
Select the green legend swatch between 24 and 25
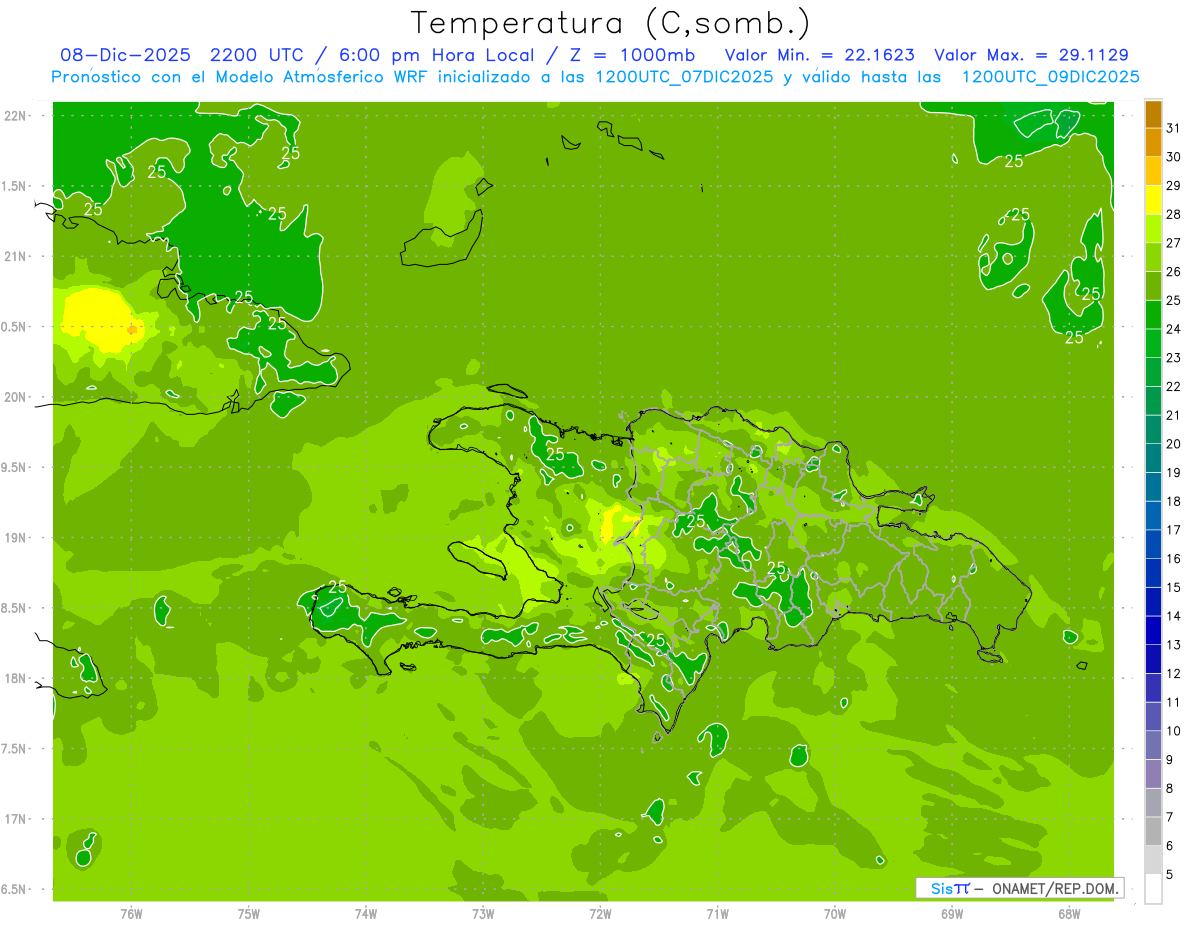click(x=1153, y=315)
